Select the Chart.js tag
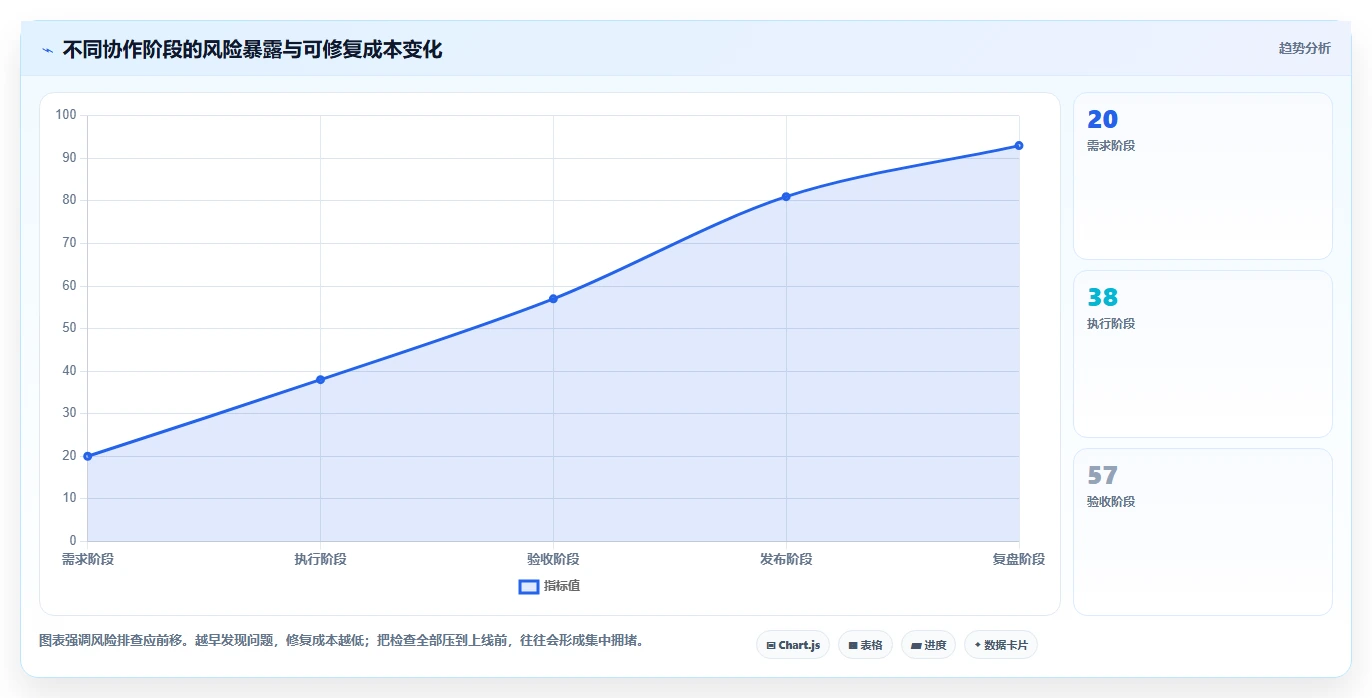This screenshot has width=1372, height=698. (793, 645)
